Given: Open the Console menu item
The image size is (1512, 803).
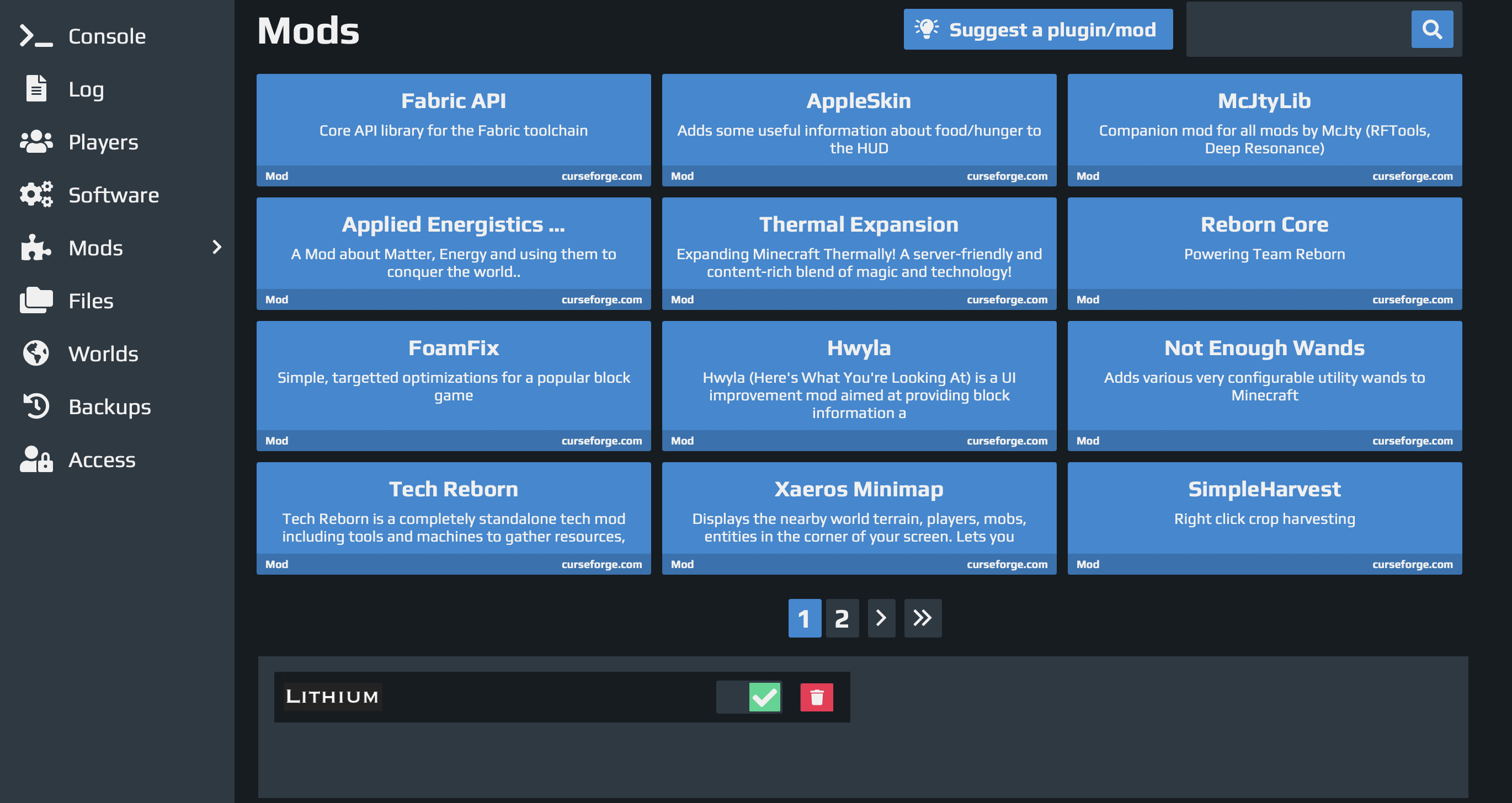Looking at the screenshot, I should point(118,36).
